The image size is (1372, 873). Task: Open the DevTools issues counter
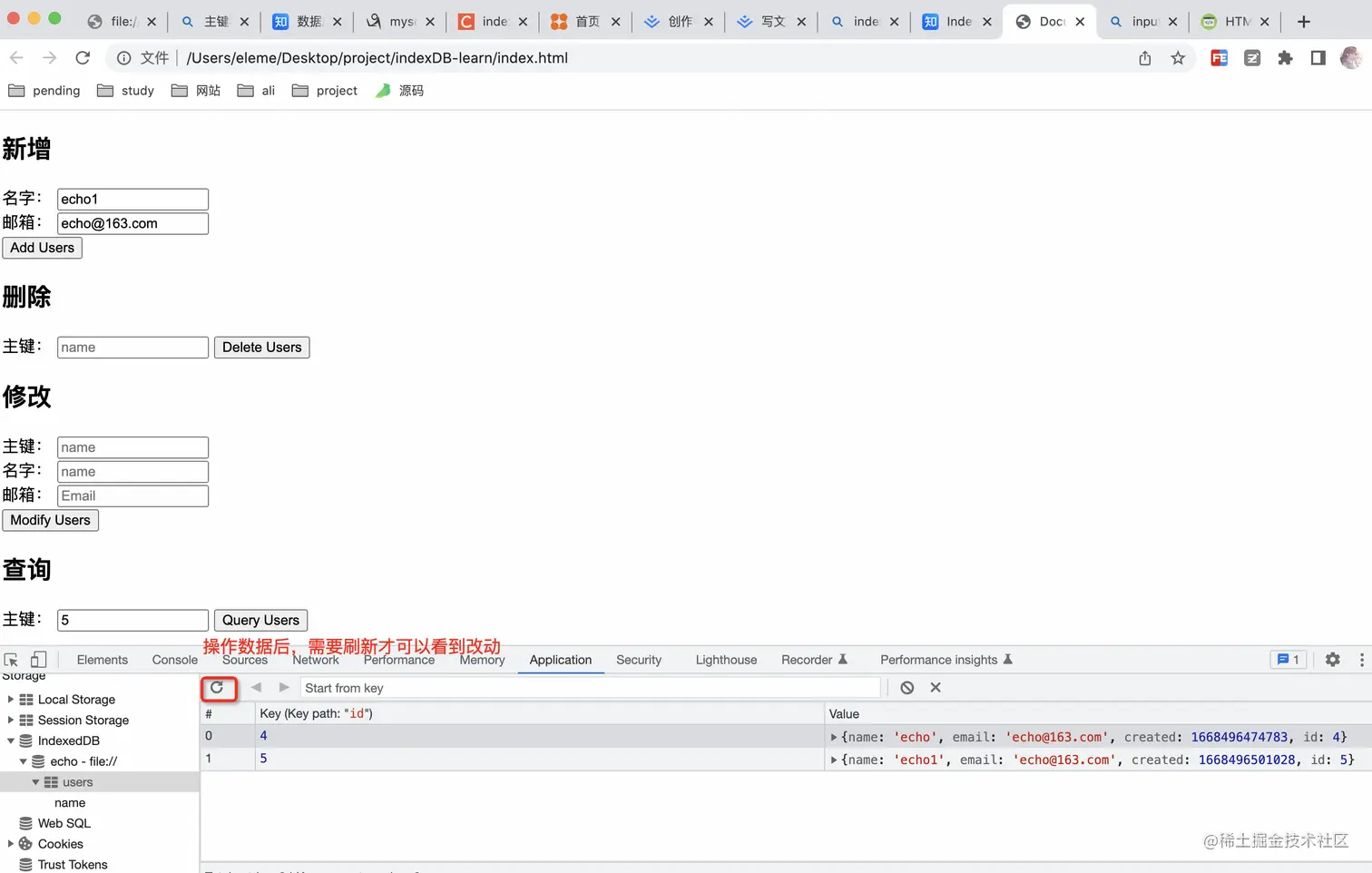tap(1289, 660)
